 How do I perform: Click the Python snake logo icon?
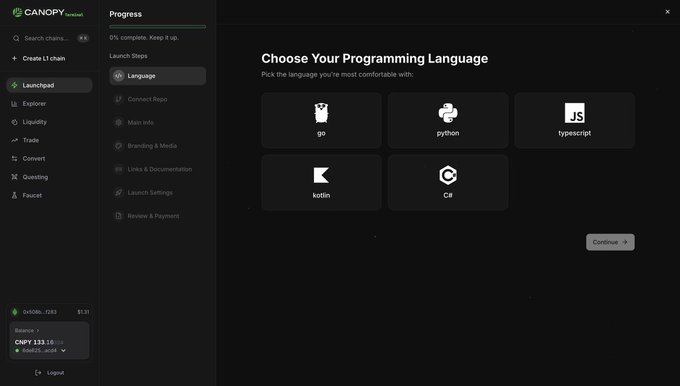click(448, 113)
